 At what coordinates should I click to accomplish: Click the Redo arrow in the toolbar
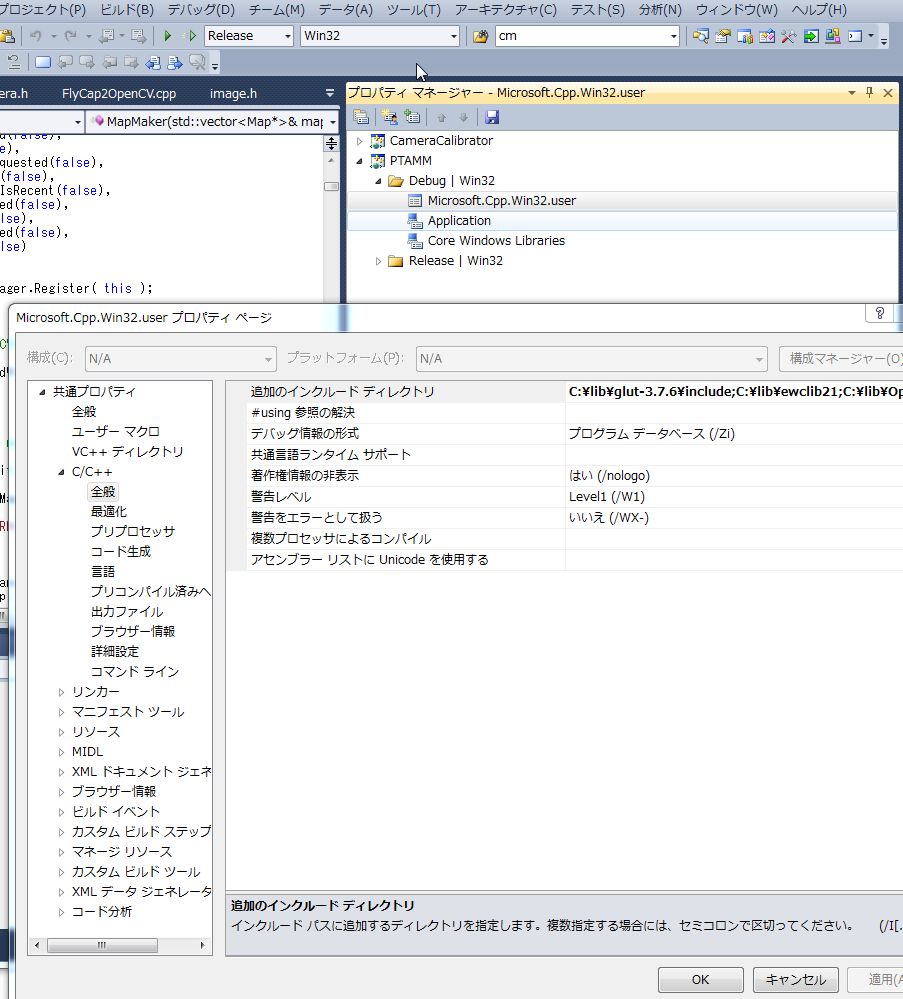(71, 36)
